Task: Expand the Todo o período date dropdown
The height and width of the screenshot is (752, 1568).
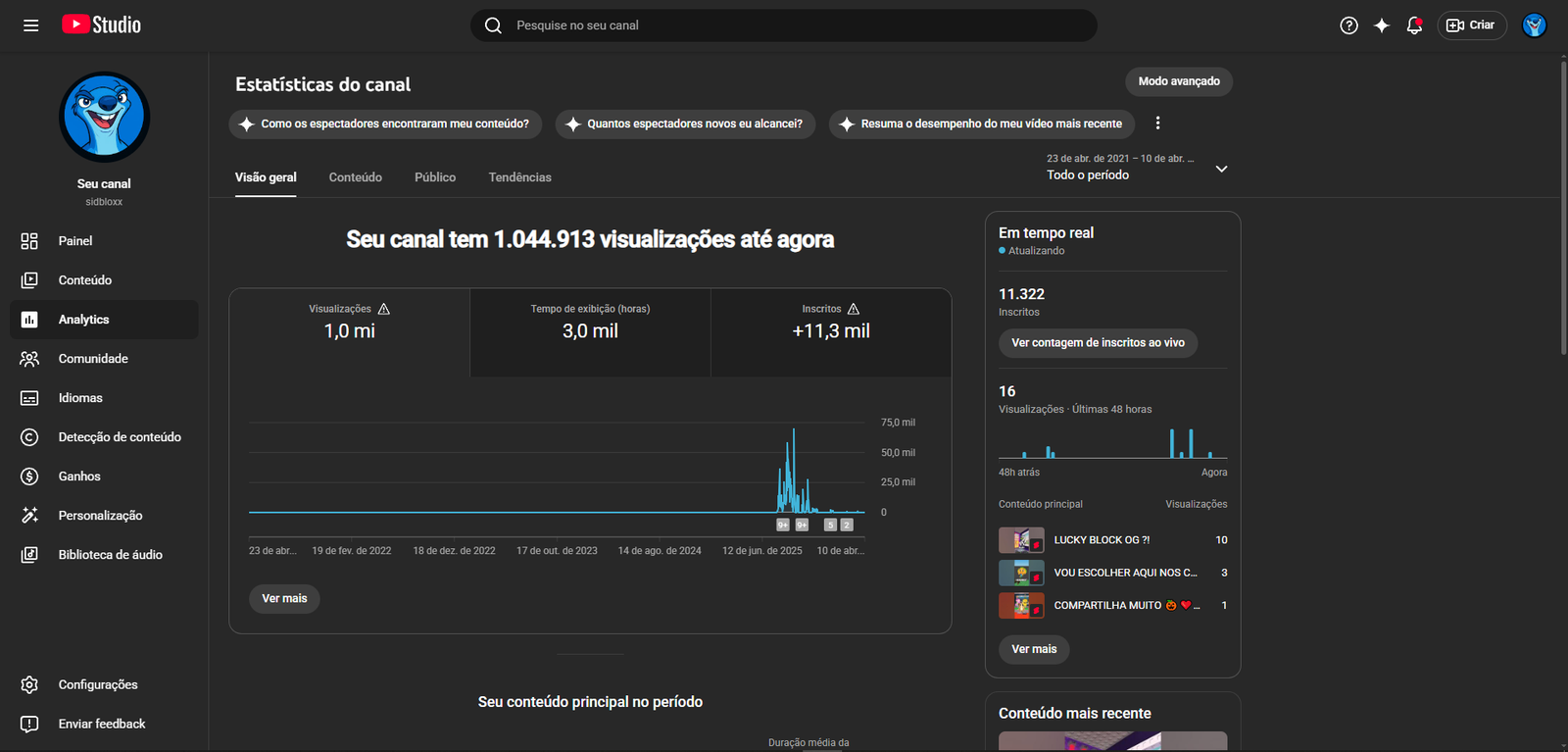Action: [x=1137, y=168]
